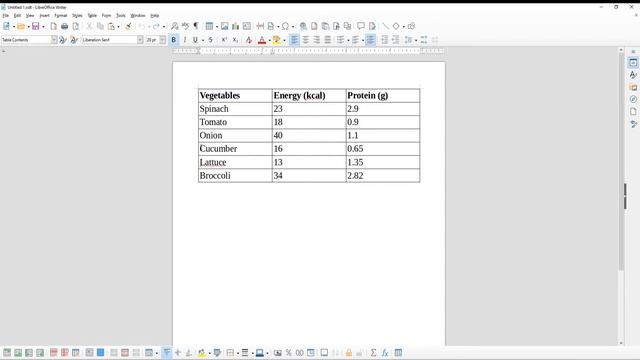Screen dimensions: 640x360
Task: Click the Insert Table icon
Action: click(x=209, y=27)
